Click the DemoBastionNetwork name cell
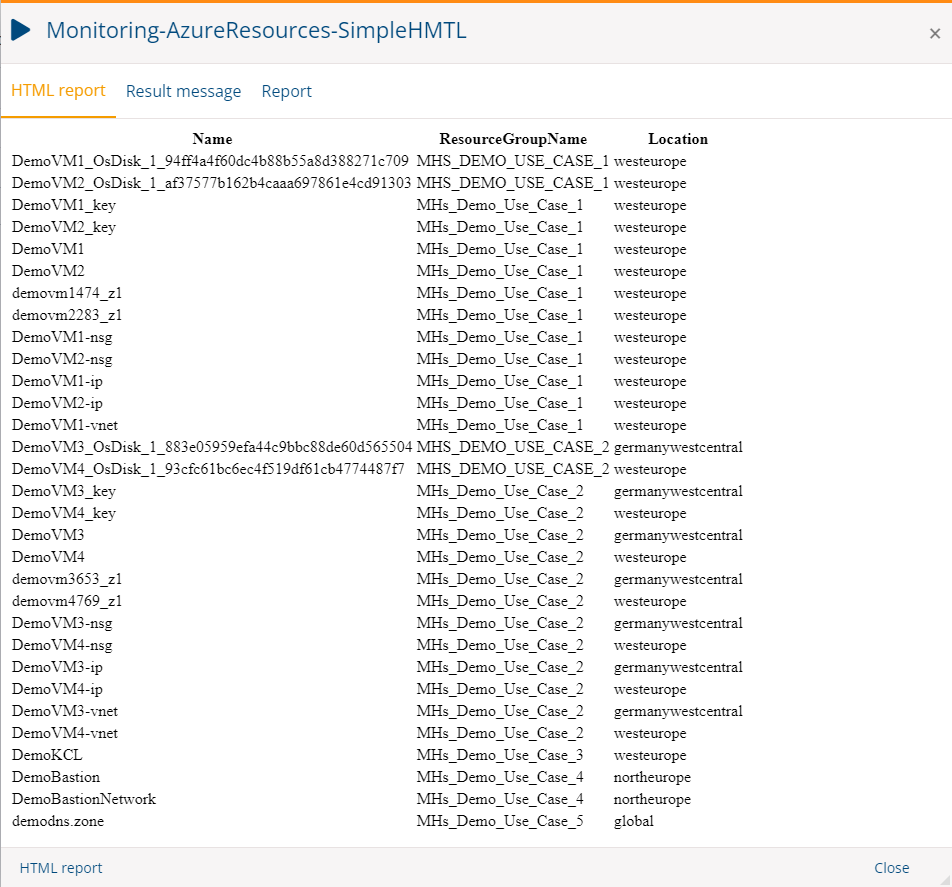This screenshot has height=887, width=952. point(84,799)
